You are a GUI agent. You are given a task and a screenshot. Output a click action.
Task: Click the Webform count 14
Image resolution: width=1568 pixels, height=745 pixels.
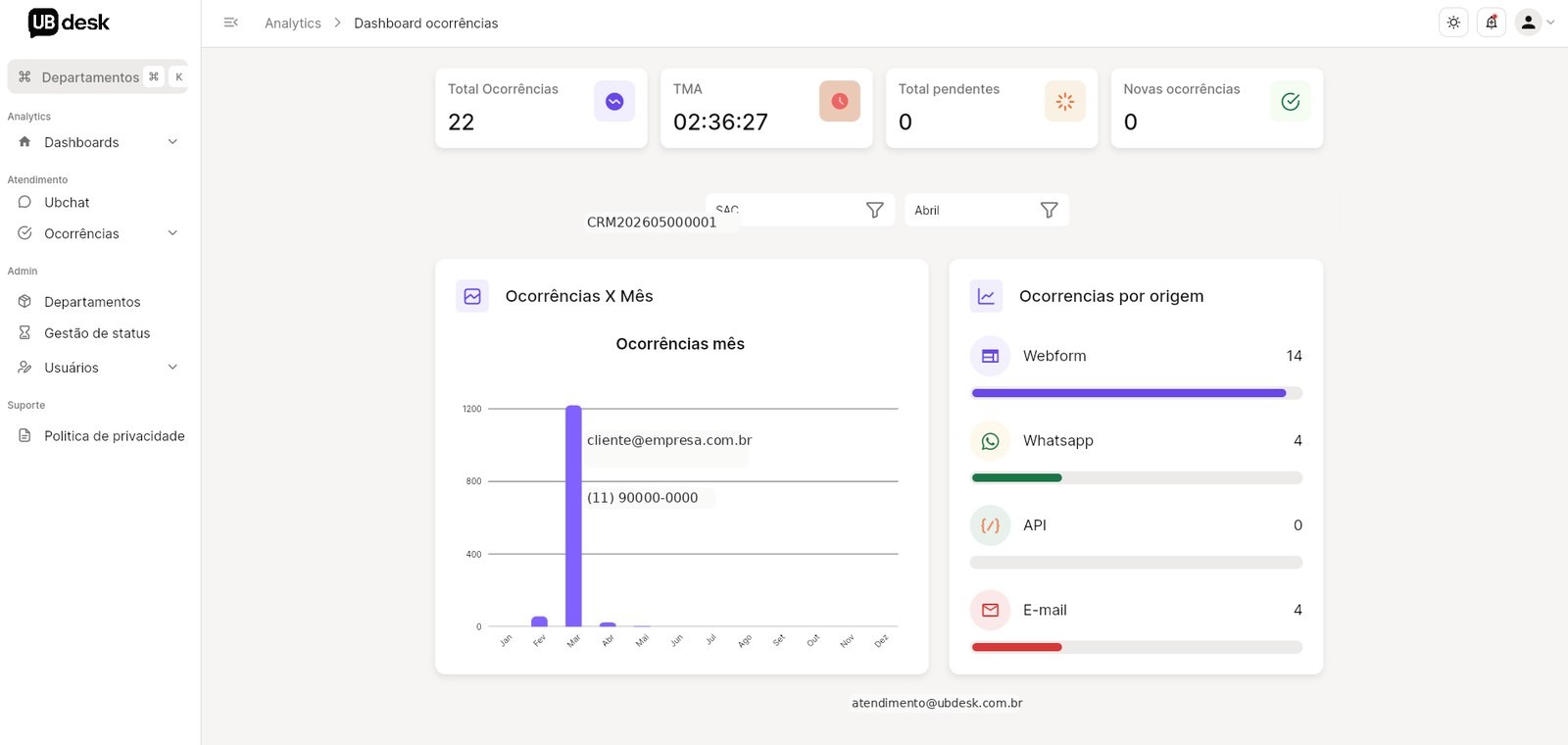pos(1294,356)
